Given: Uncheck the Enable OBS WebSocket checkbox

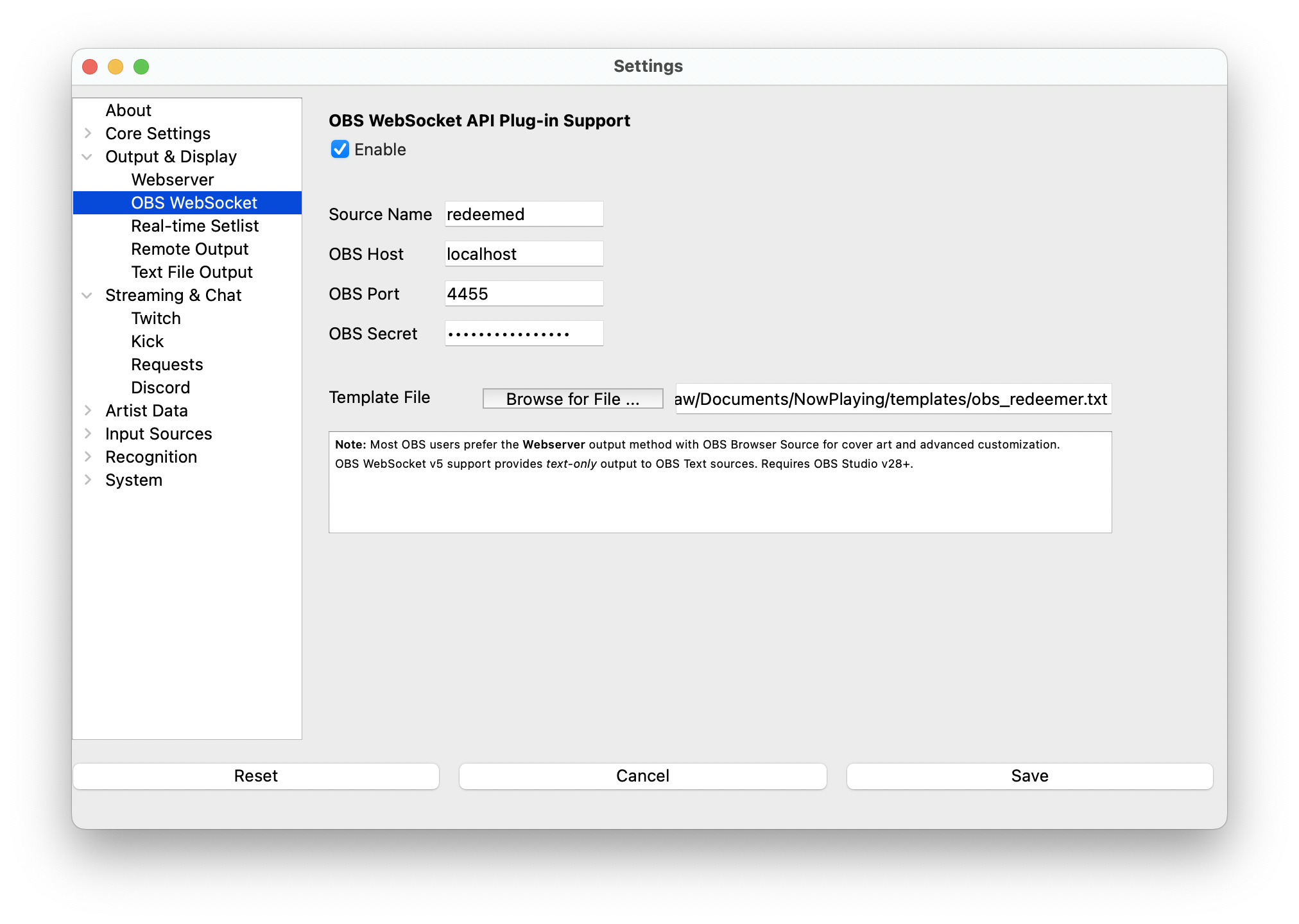Looking at the screenshot, I should (340, 150).
